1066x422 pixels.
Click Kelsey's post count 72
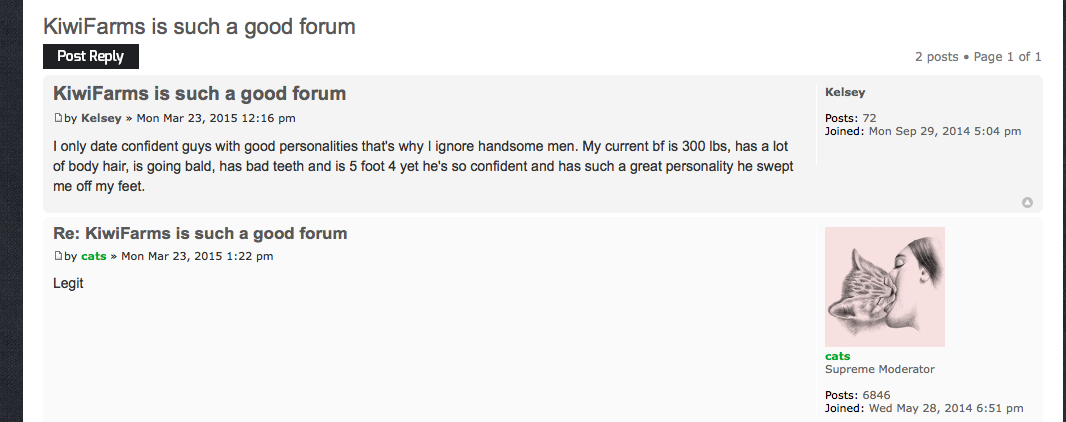point(869,118)
